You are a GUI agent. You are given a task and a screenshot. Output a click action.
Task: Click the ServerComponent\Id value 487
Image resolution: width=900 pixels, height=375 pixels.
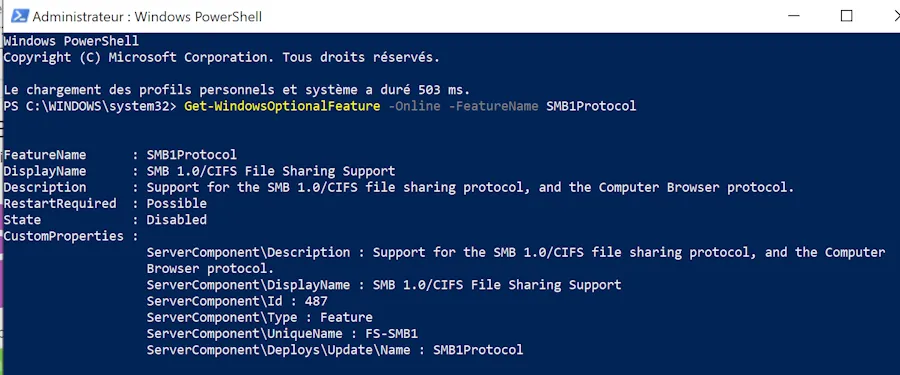316,301
